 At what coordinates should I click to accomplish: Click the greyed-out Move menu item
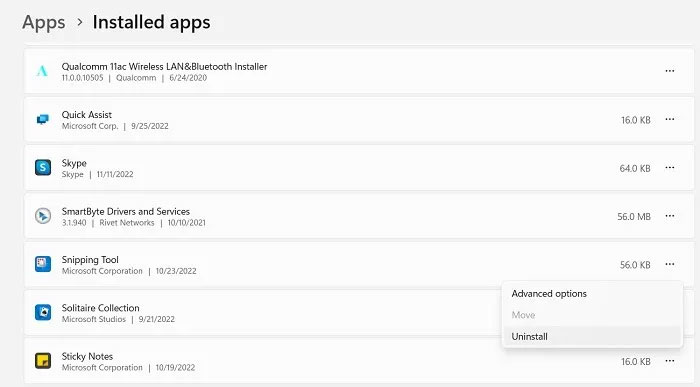point(592,315)
